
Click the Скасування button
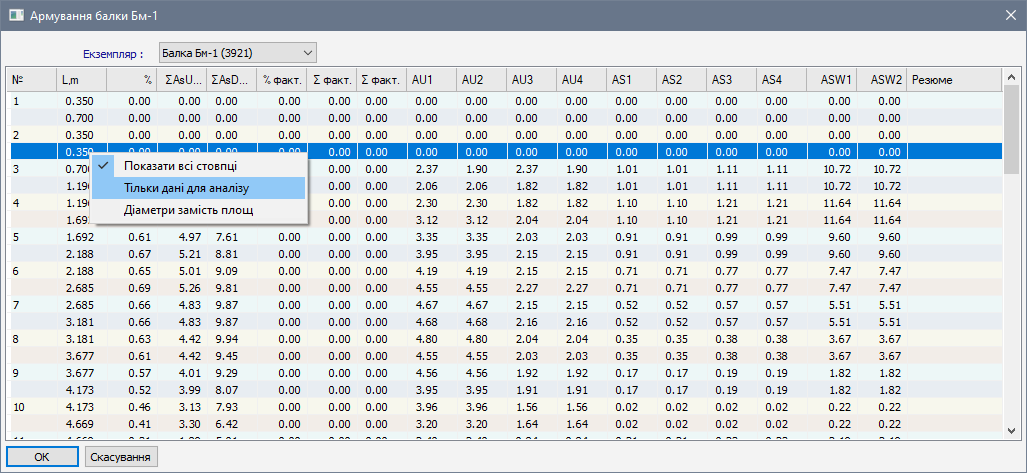click(x=122, y=457)
